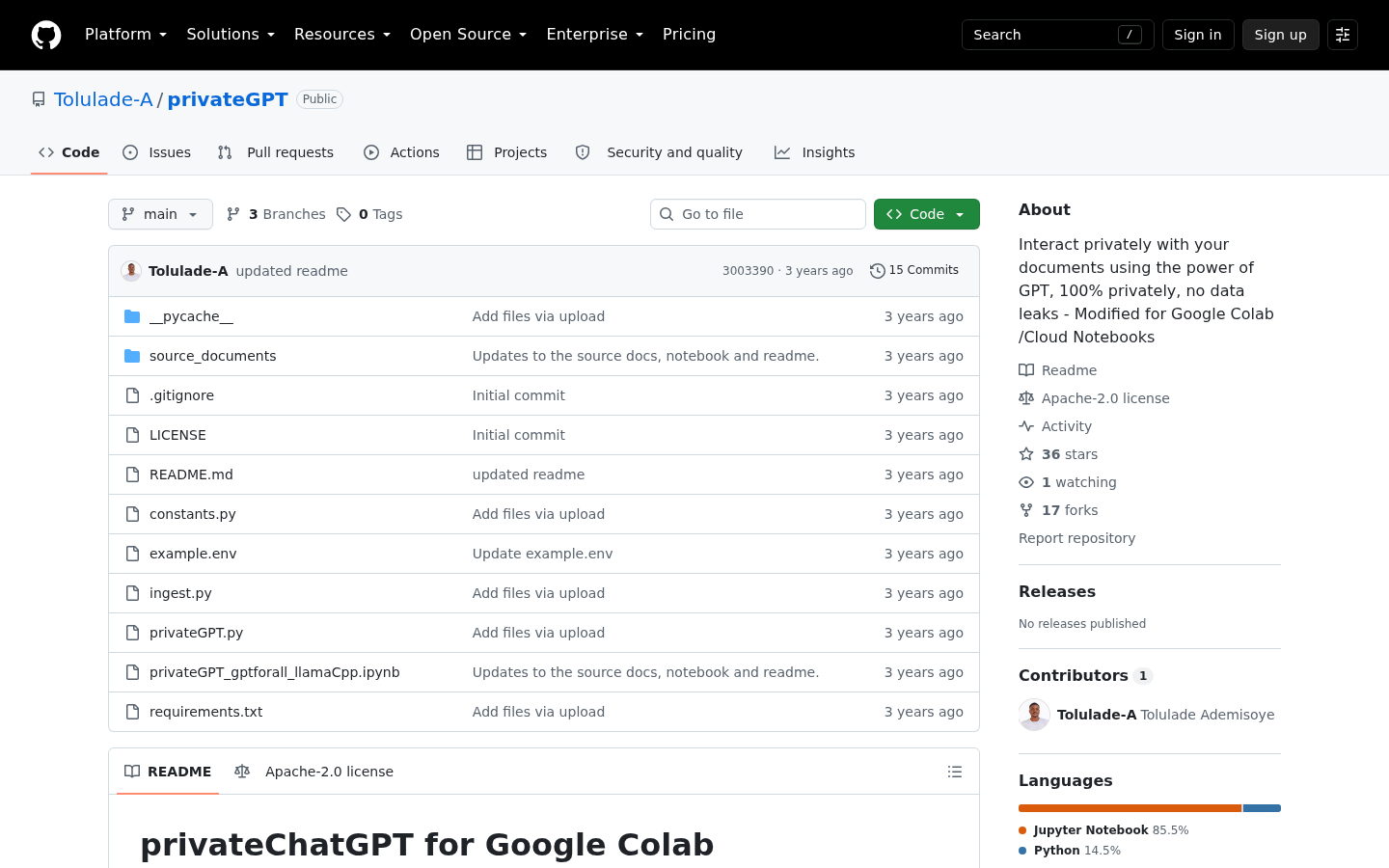Screen dimensions: 1389x868
Task: Click the star icon next to 36 stars
Action: (1026, 454)
